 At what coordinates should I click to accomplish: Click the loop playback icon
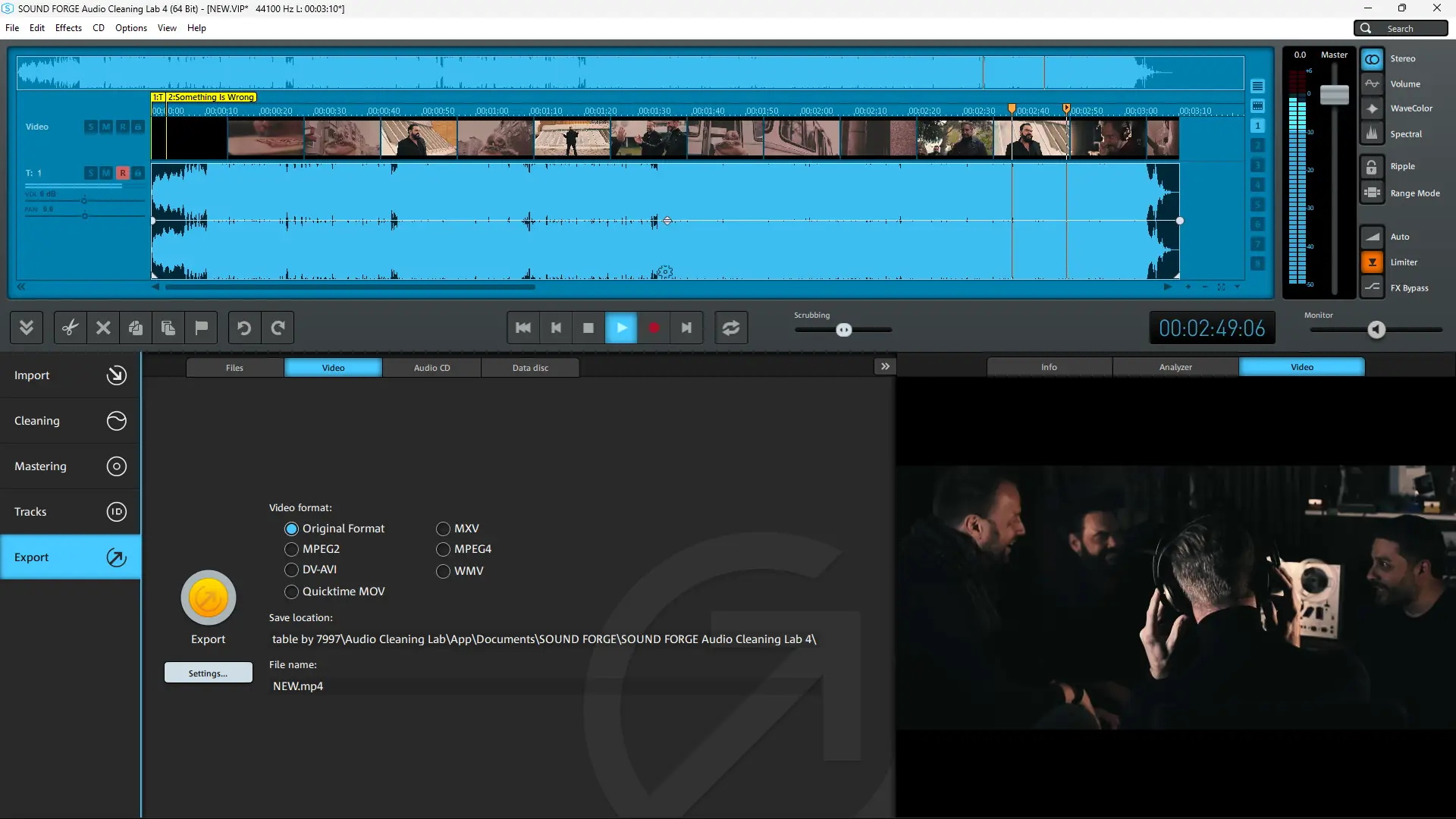coord(730,328)
